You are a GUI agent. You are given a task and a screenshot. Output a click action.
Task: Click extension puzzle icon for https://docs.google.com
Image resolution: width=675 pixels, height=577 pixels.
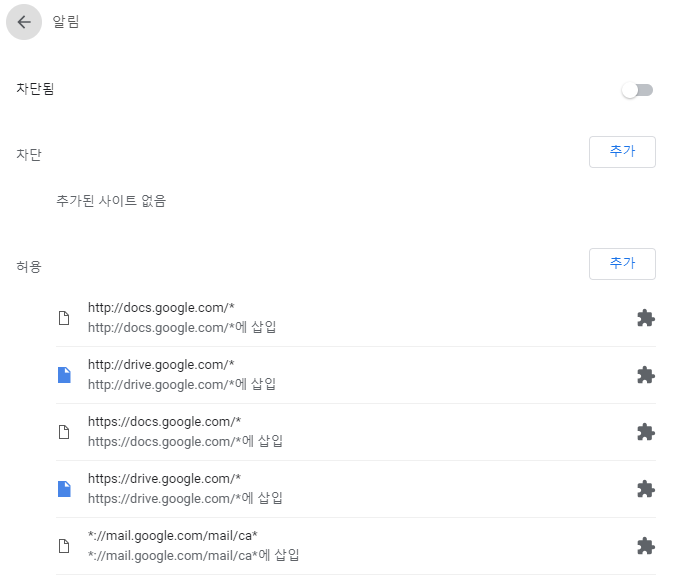[646, 432]
